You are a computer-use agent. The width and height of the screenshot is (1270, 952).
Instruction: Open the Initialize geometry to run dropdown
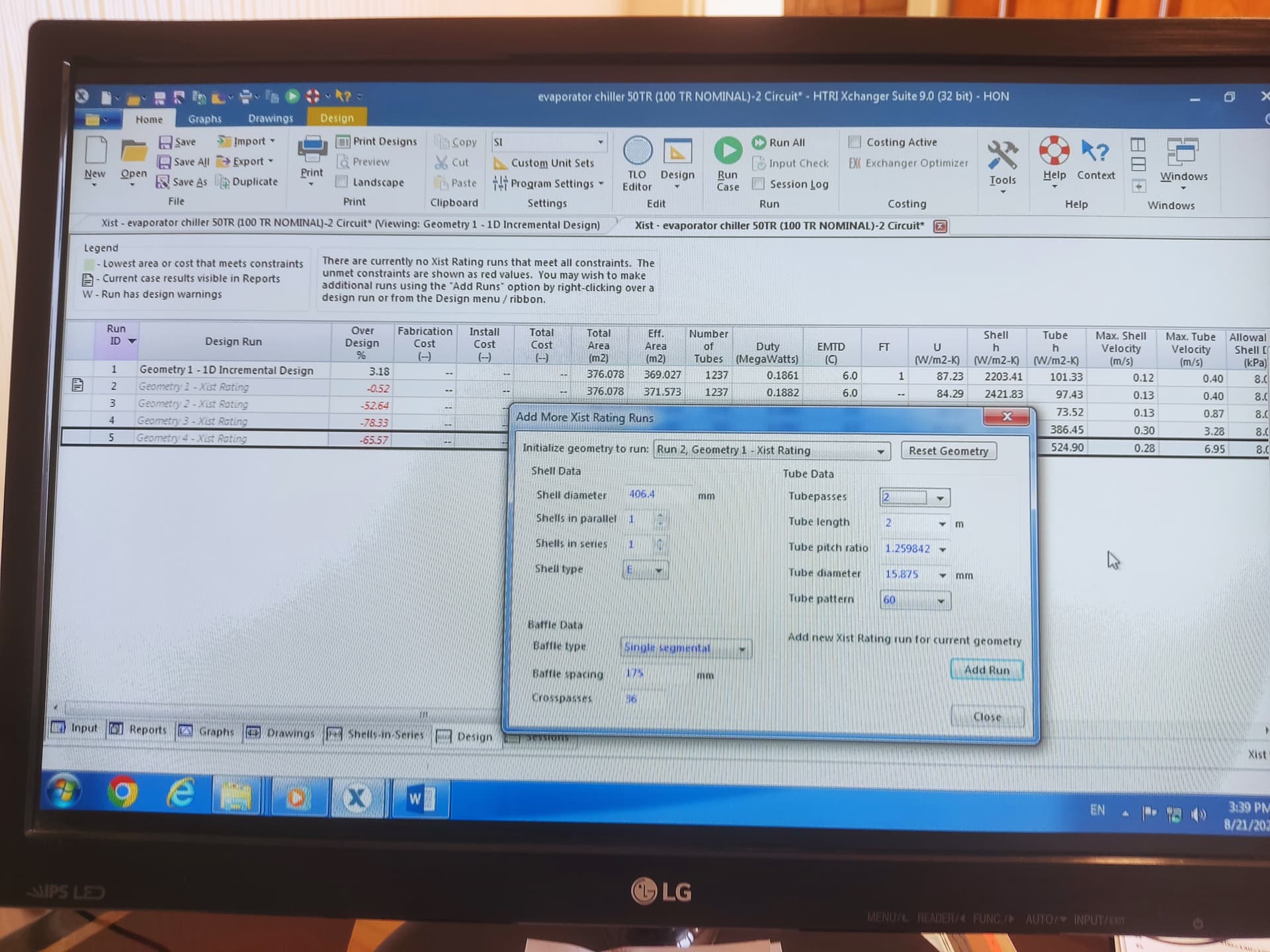point(880,452)
